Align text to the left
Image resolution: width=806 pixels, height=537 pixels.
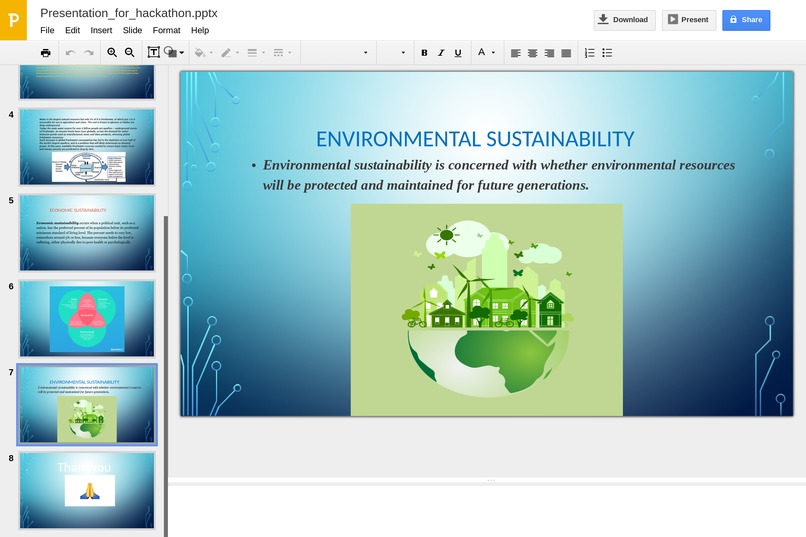[516, 52]
